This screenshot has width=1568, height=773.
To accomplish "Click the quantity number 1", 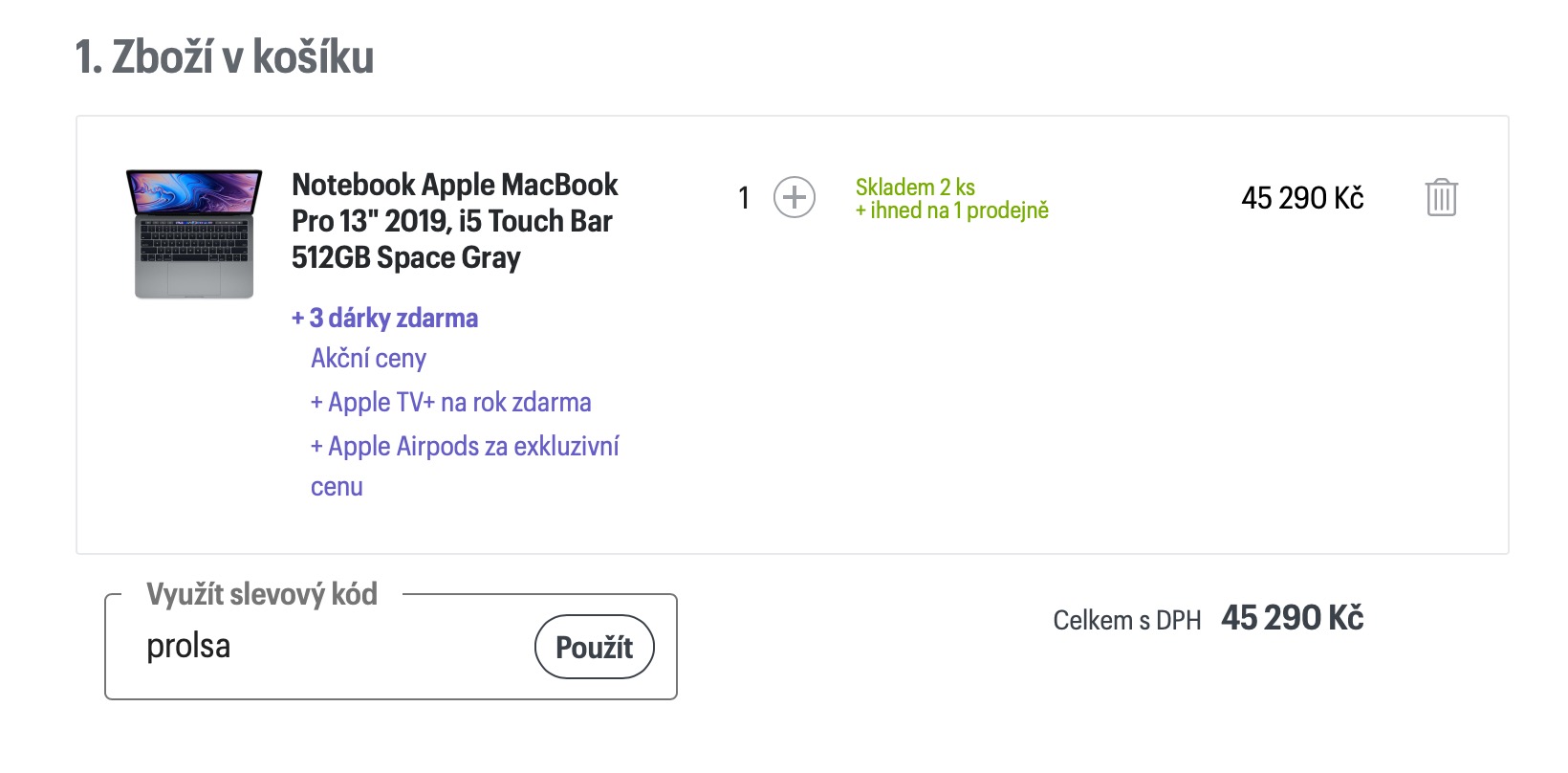I will [x=744, y=198].
